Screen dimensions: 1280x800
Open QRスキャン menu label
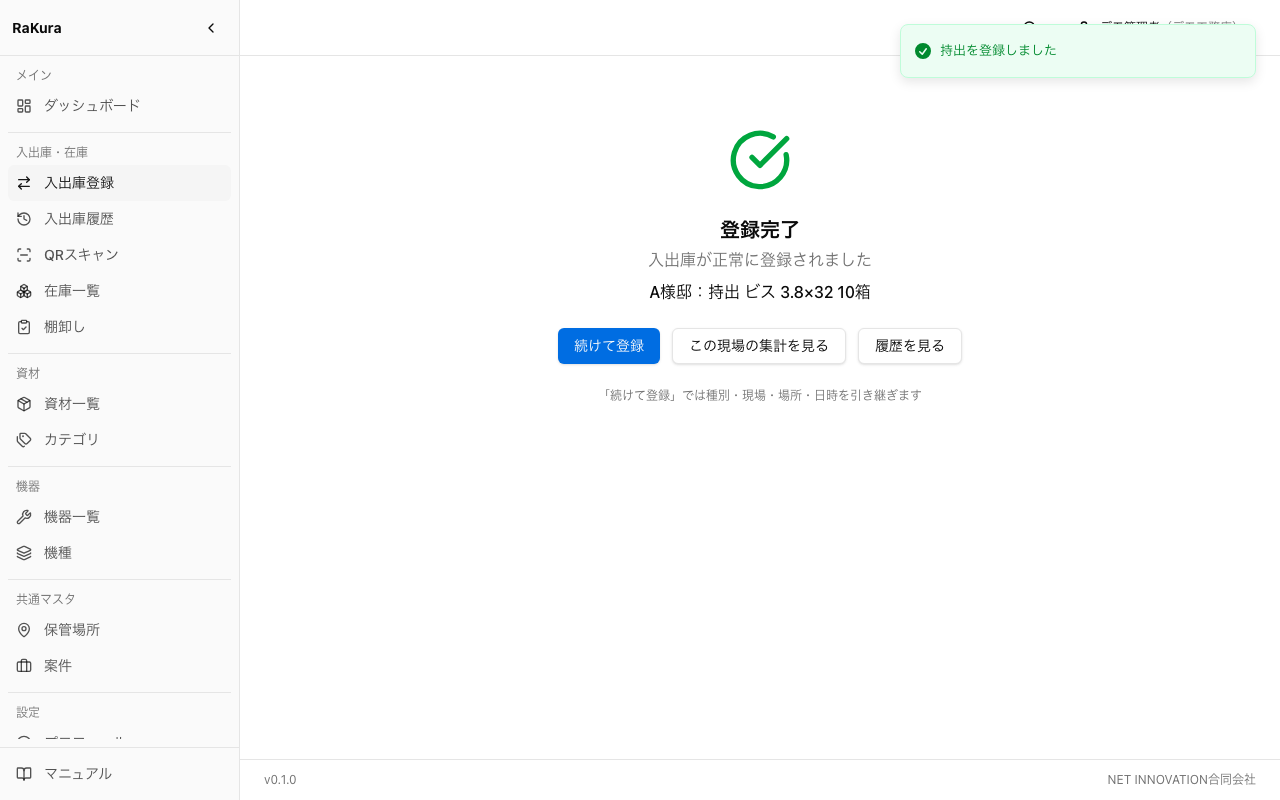coord(81,255)
